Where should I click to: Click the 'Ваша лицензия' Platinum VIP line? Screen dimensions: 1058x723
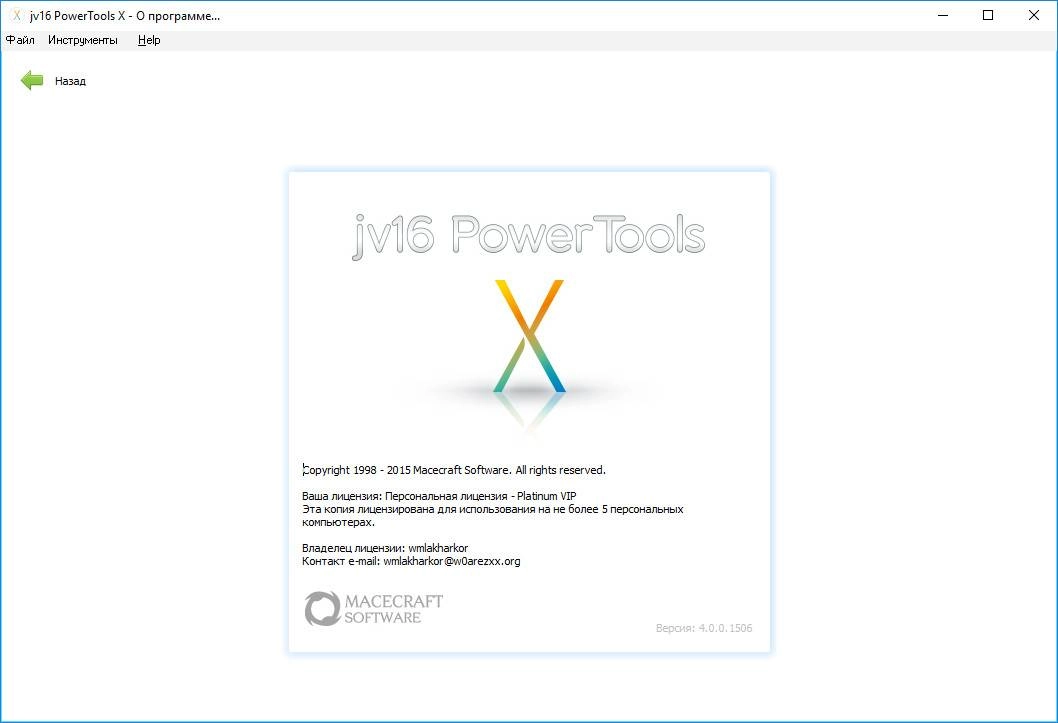coord(439,496)
